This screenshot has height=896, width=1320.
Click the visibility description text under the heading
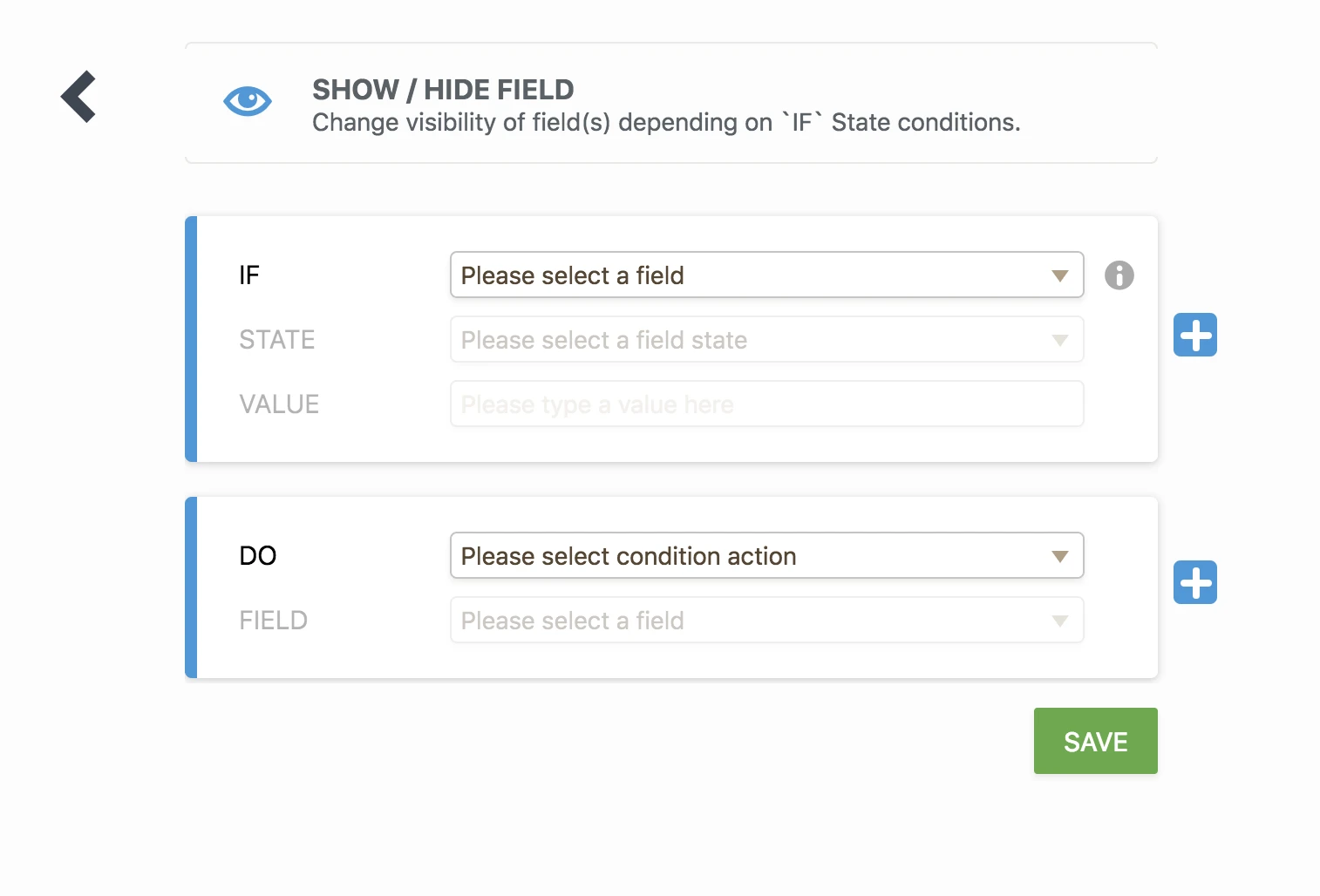[x=665, y=122]
